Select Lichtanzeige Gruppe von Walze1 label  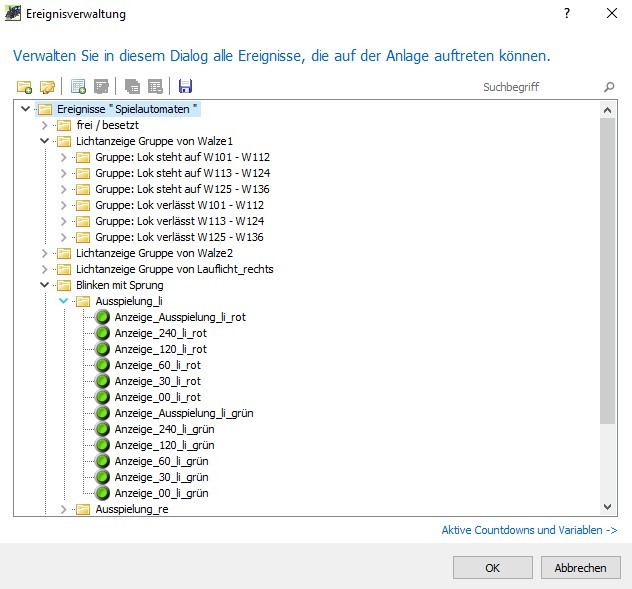[154, 141]
